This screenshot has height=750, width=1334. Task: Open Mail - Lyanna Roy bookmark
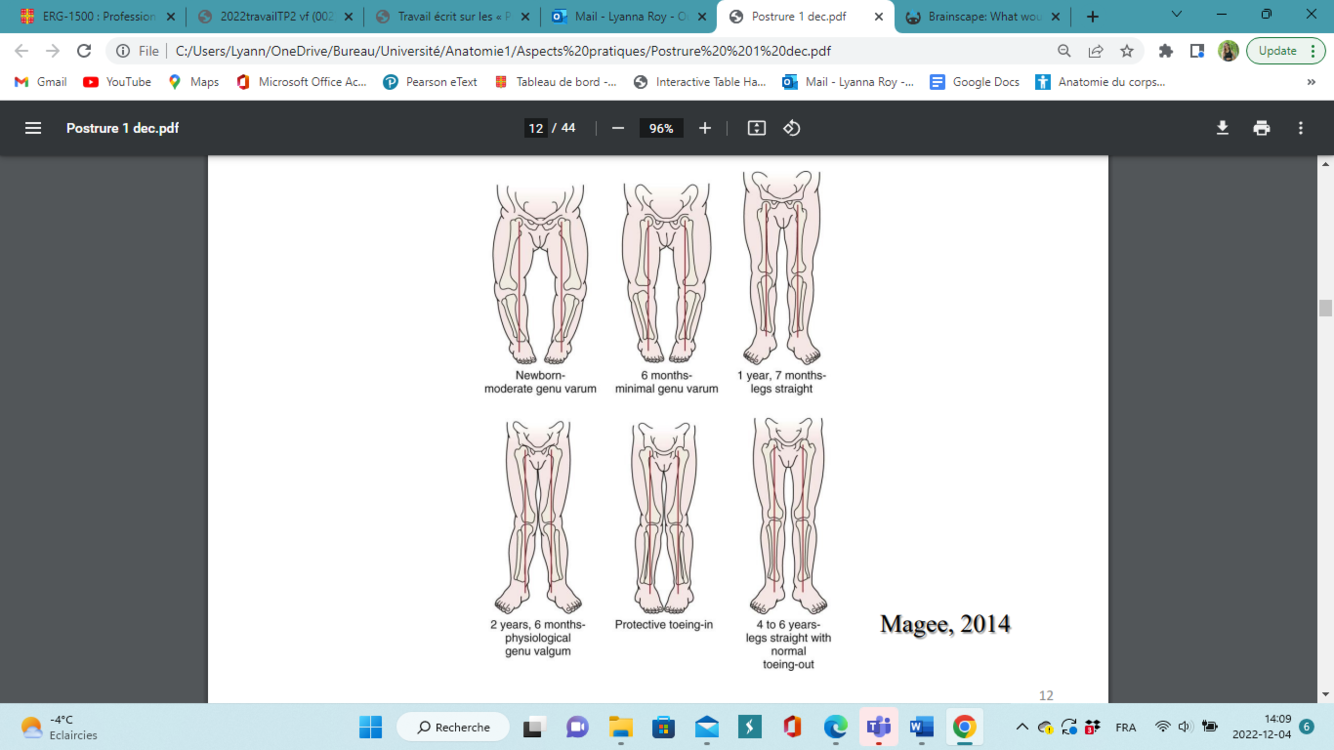848,82
